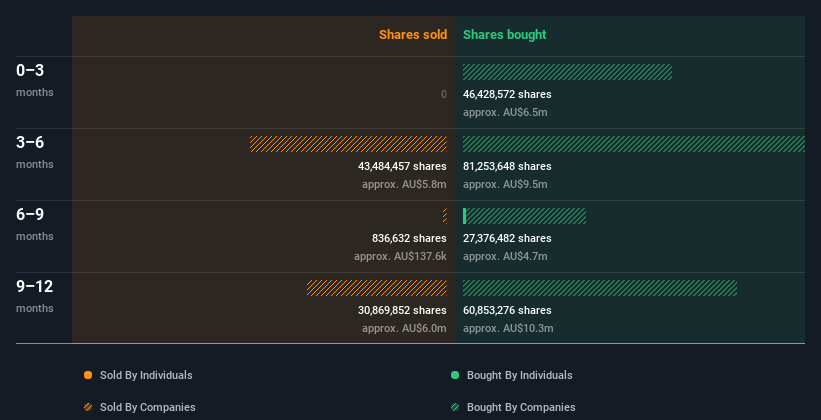This screenshot has width=821, height=420.
Task: Select the Shares bought column header
Action: [x=504, y=35]
